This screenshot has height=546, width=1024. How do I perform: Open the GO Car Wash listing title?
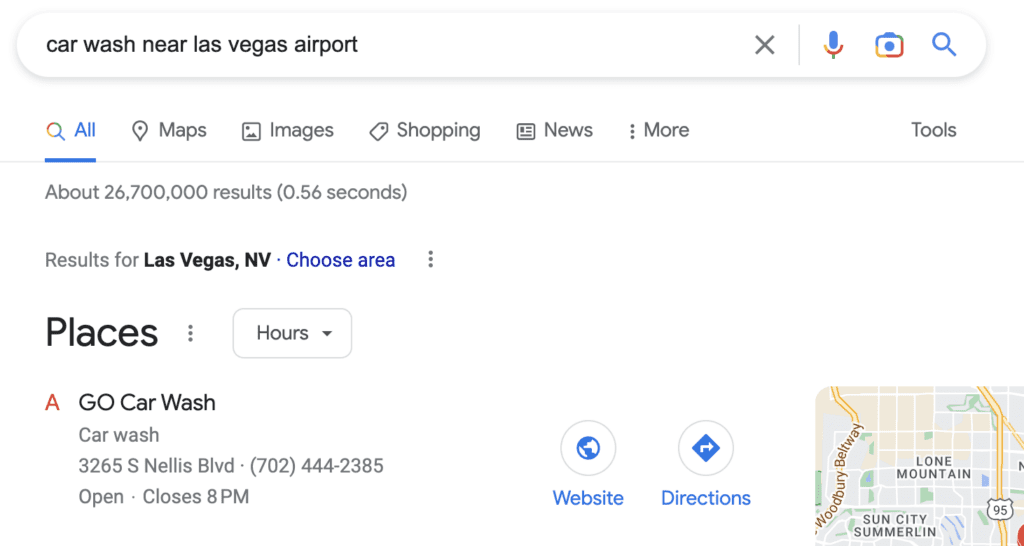pyautogui.click(x=147, y=402)
